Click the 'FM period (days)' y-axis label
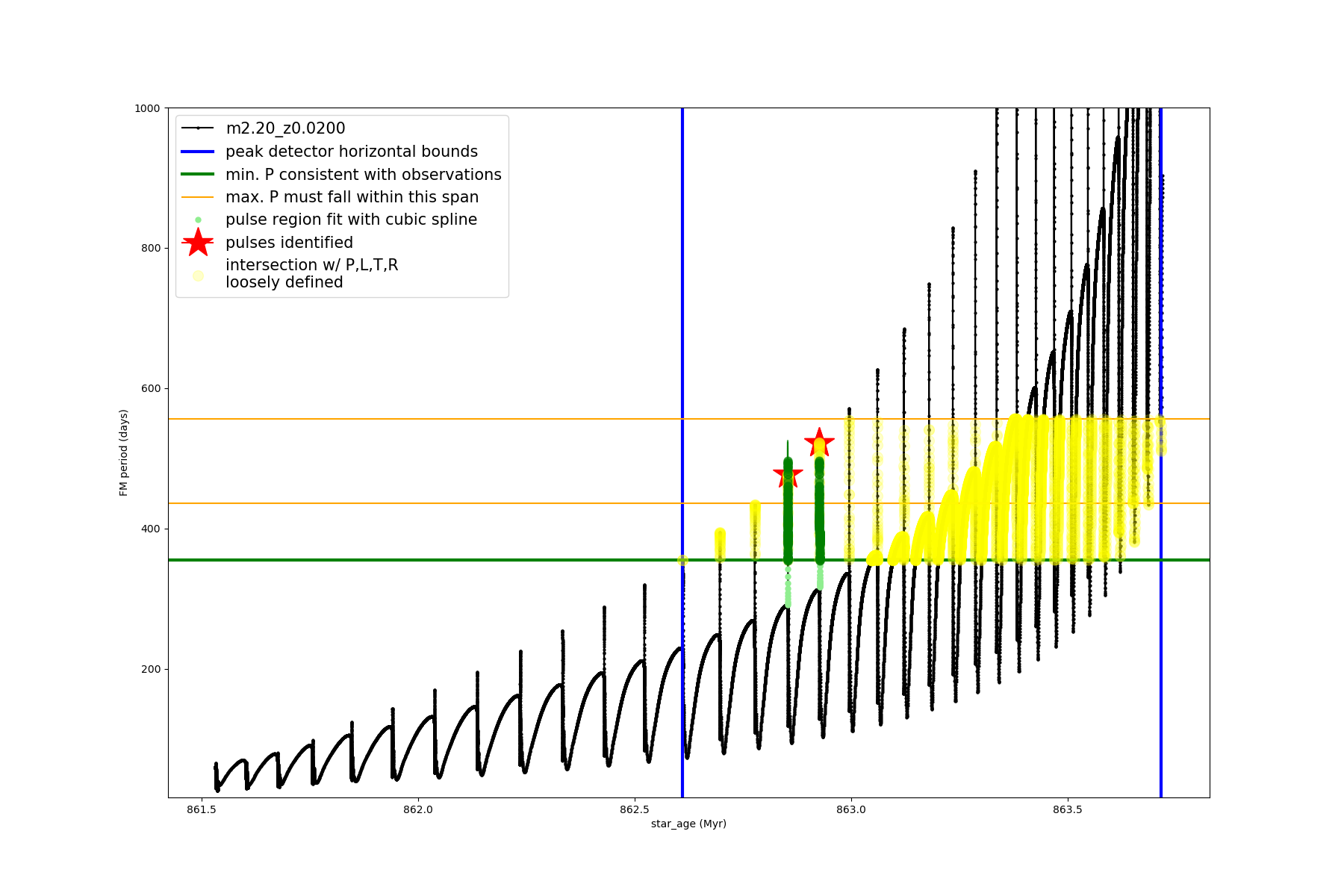1344x896 pixels. [x=124, y=452]
